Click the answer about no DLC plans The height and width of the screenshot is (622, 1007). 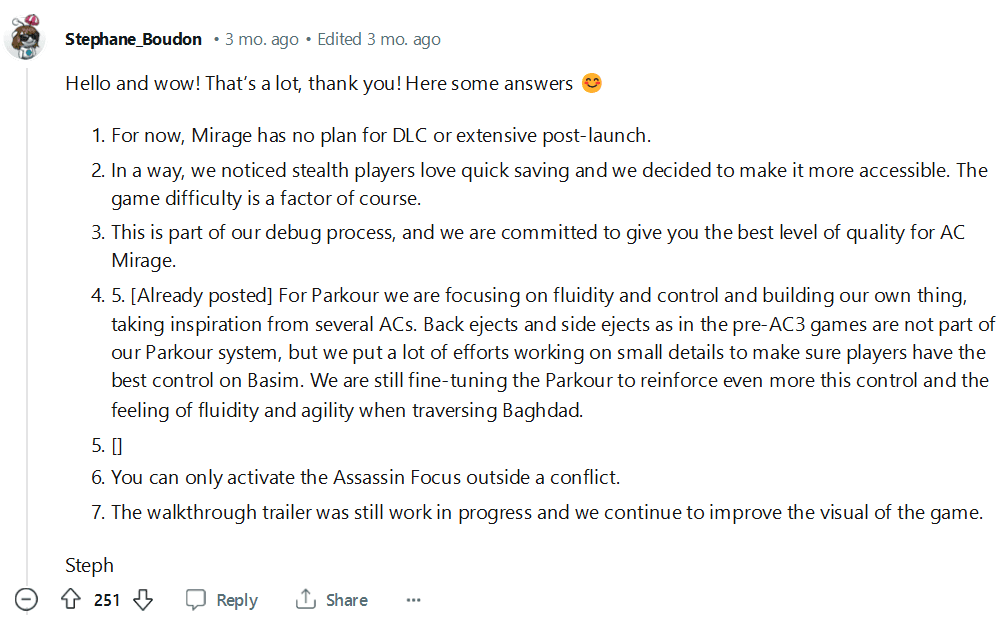point(381,134)
